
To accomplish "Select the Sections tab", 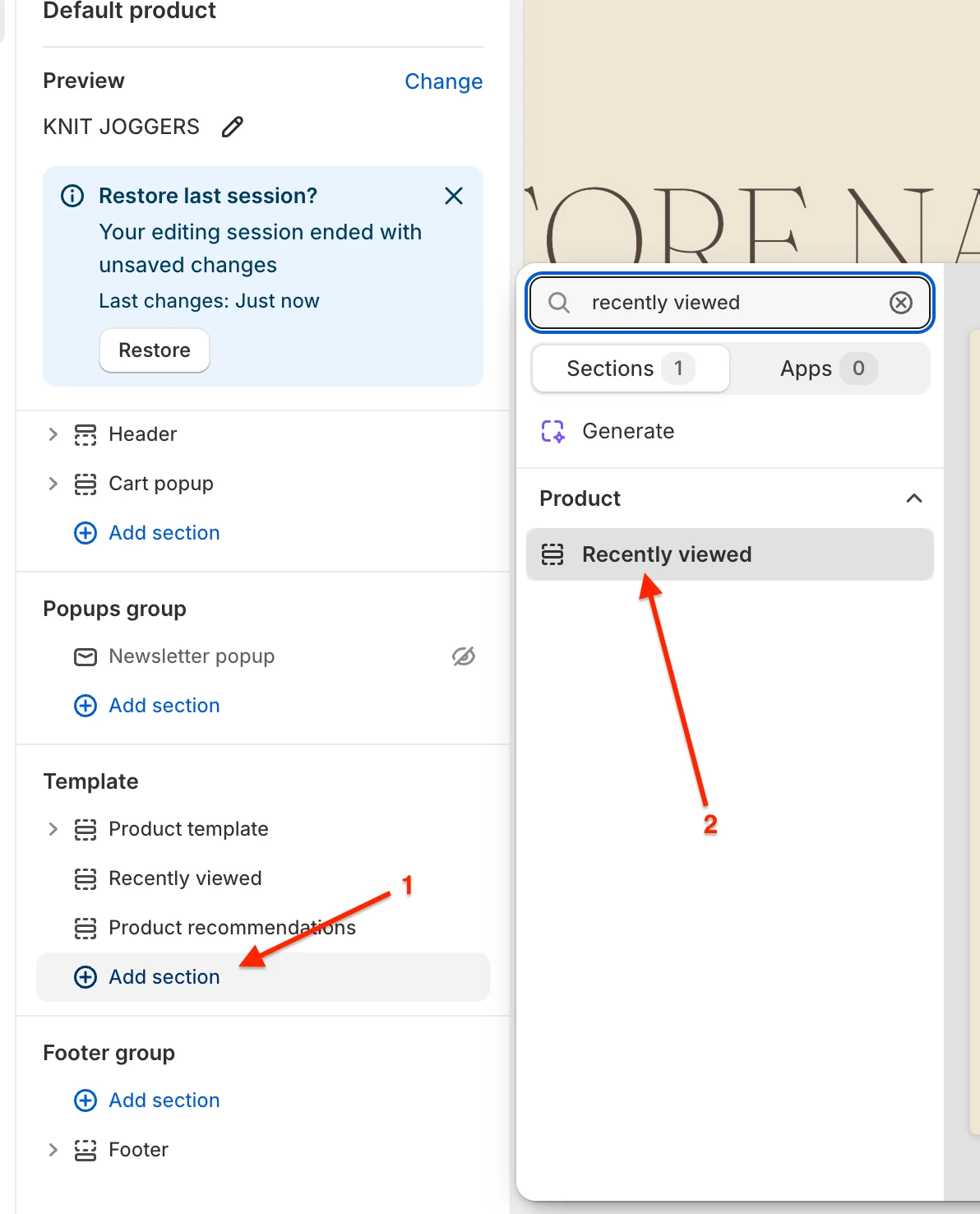I will [631, 368].
